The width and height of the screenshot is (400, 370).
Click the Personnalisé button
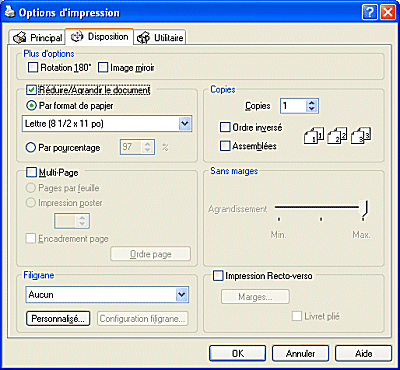pyautogui.click(x=58, y=319)
